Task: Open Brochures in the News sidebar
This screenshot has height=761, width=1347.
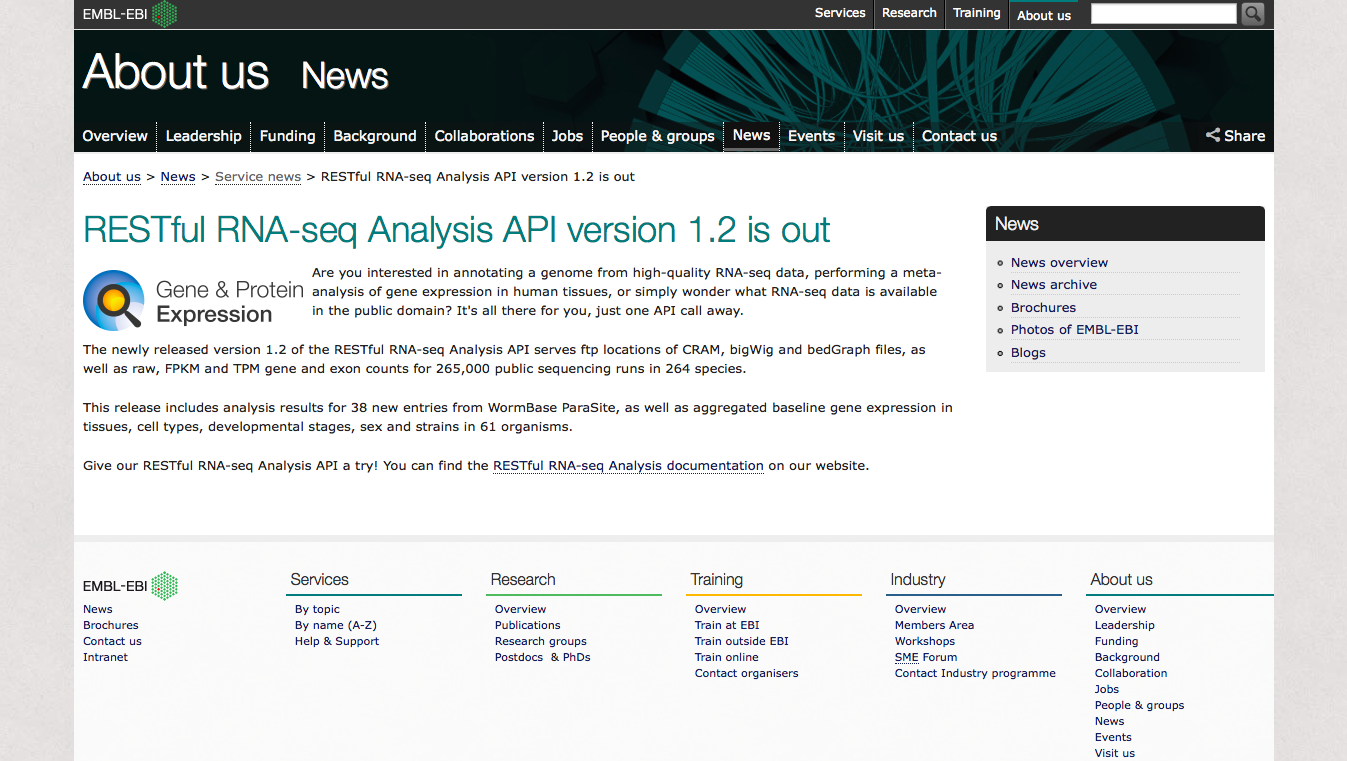Action: [x=1043, y=308]
